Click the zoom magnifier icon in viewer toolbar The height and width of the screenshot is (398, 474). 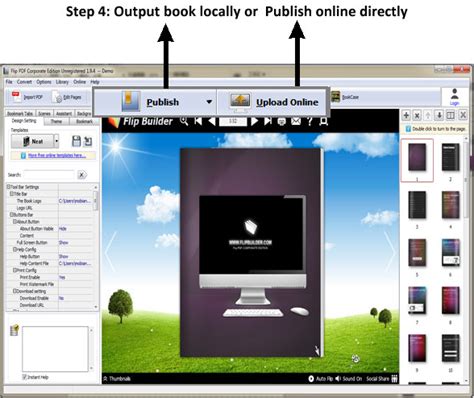(184, 121)
